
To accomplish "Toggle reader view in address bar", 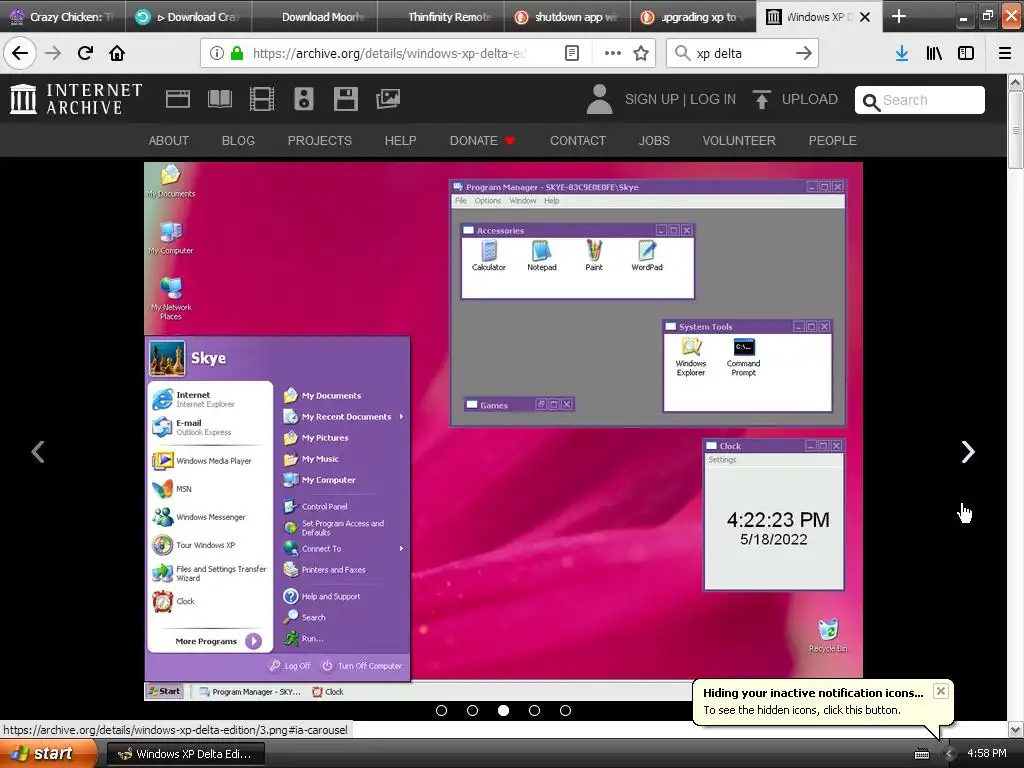I will [571, 54].
